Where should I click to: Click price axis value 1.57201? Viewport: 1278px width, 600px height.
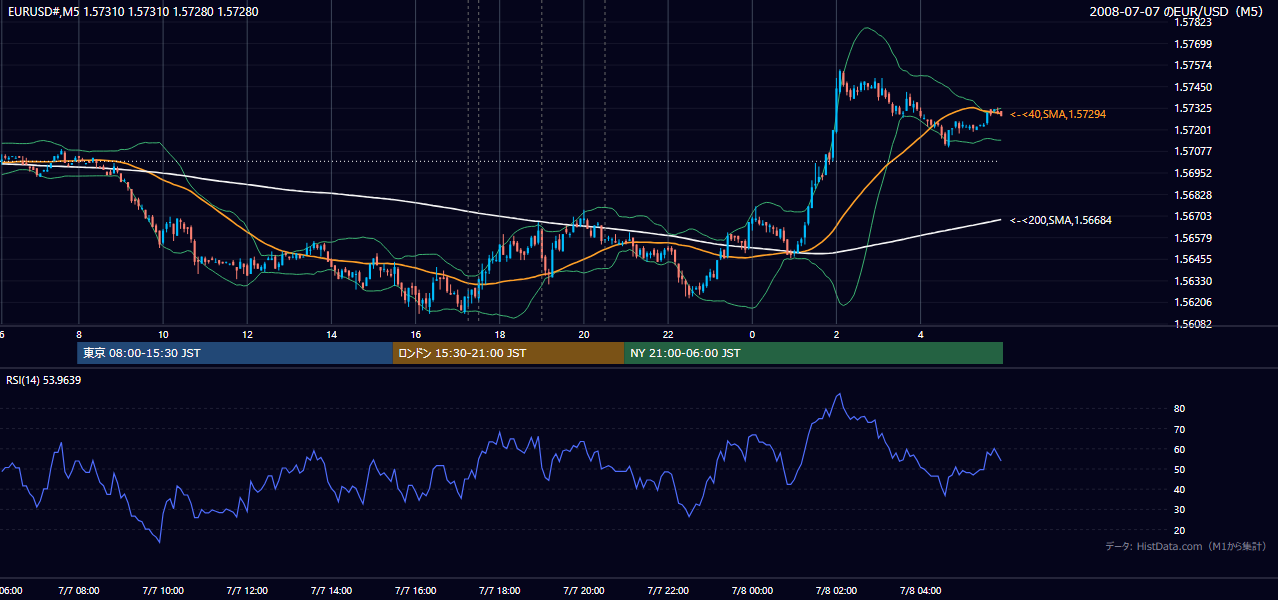[1194, 130]
